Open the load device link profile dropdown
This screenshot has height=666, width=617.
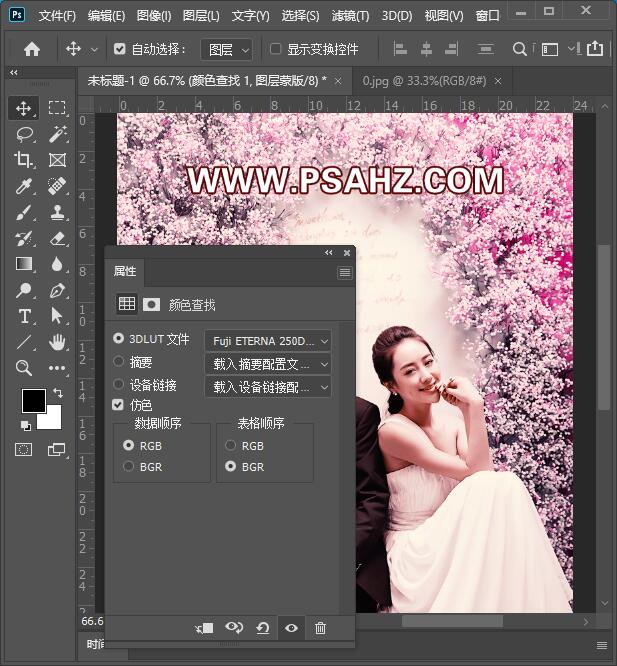coord(268,387)
